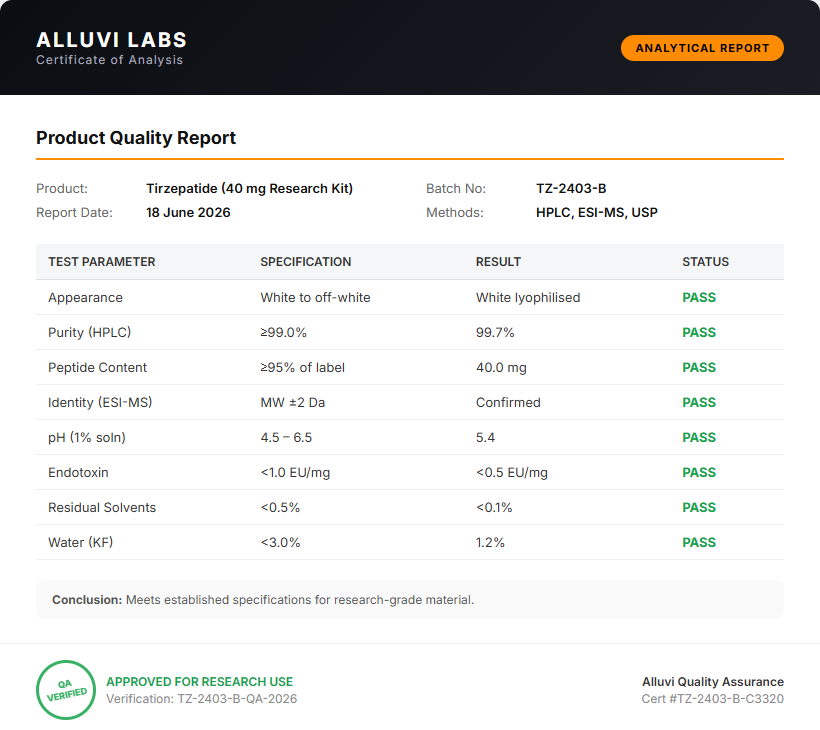Click the 99.7% purity result

click(x=495, y=332)
